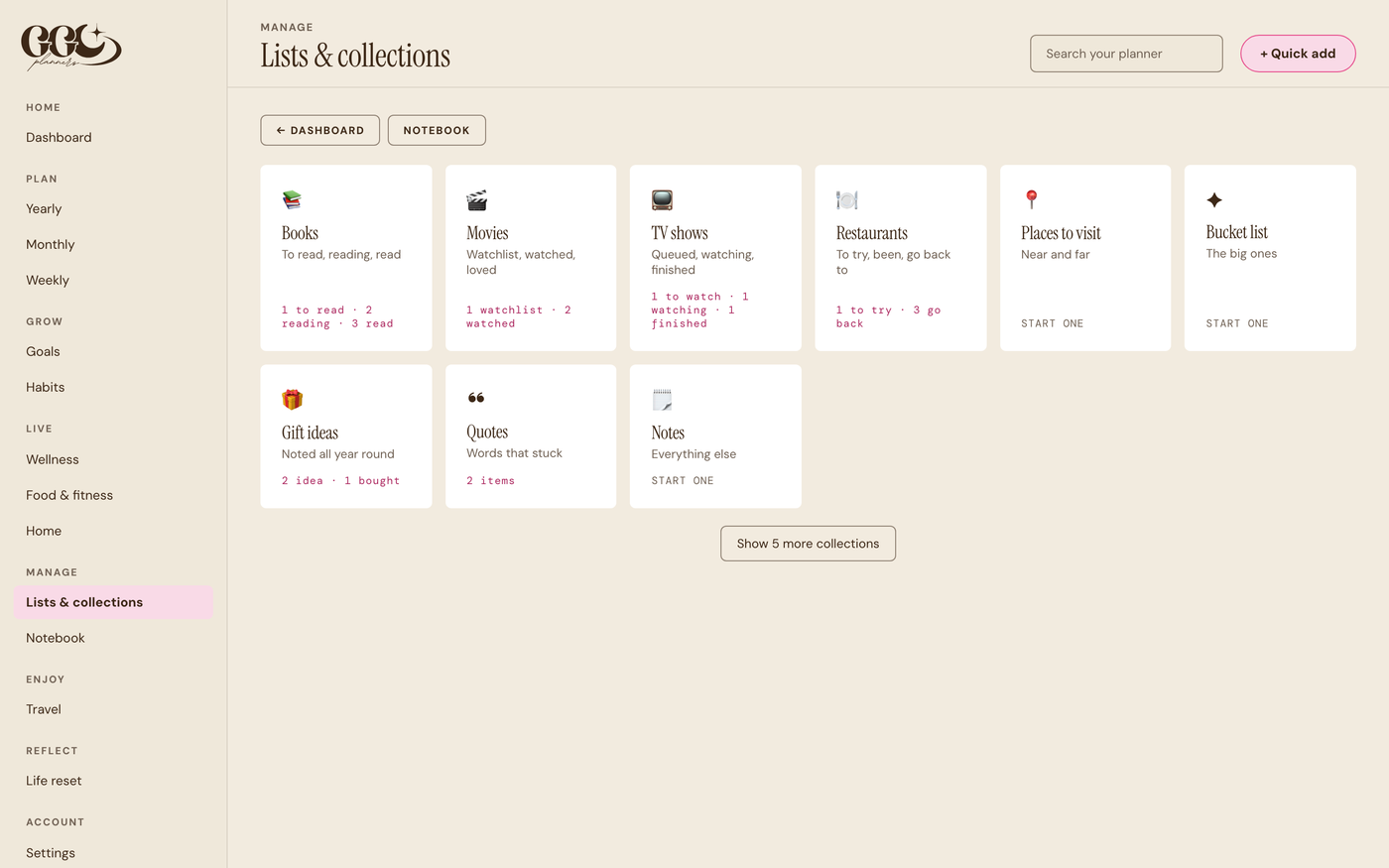
Task: Show 5 more collections
Action: [808, 544]
